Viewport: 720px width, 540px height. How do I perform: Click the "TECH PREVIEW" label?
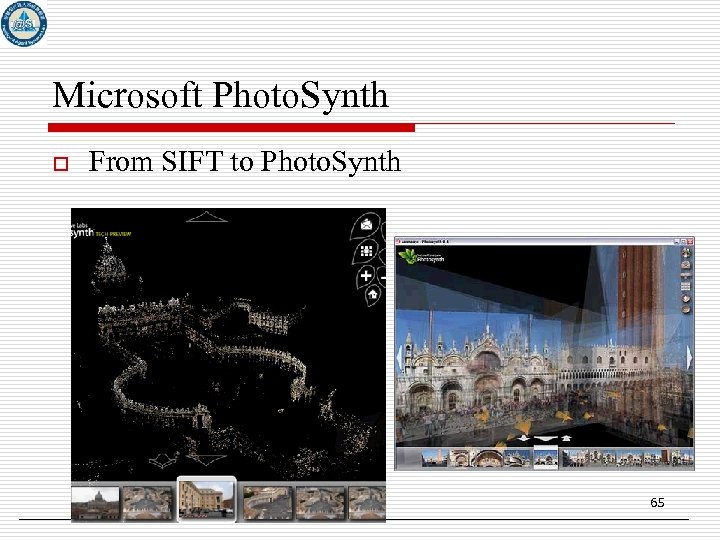click(113, 234)
